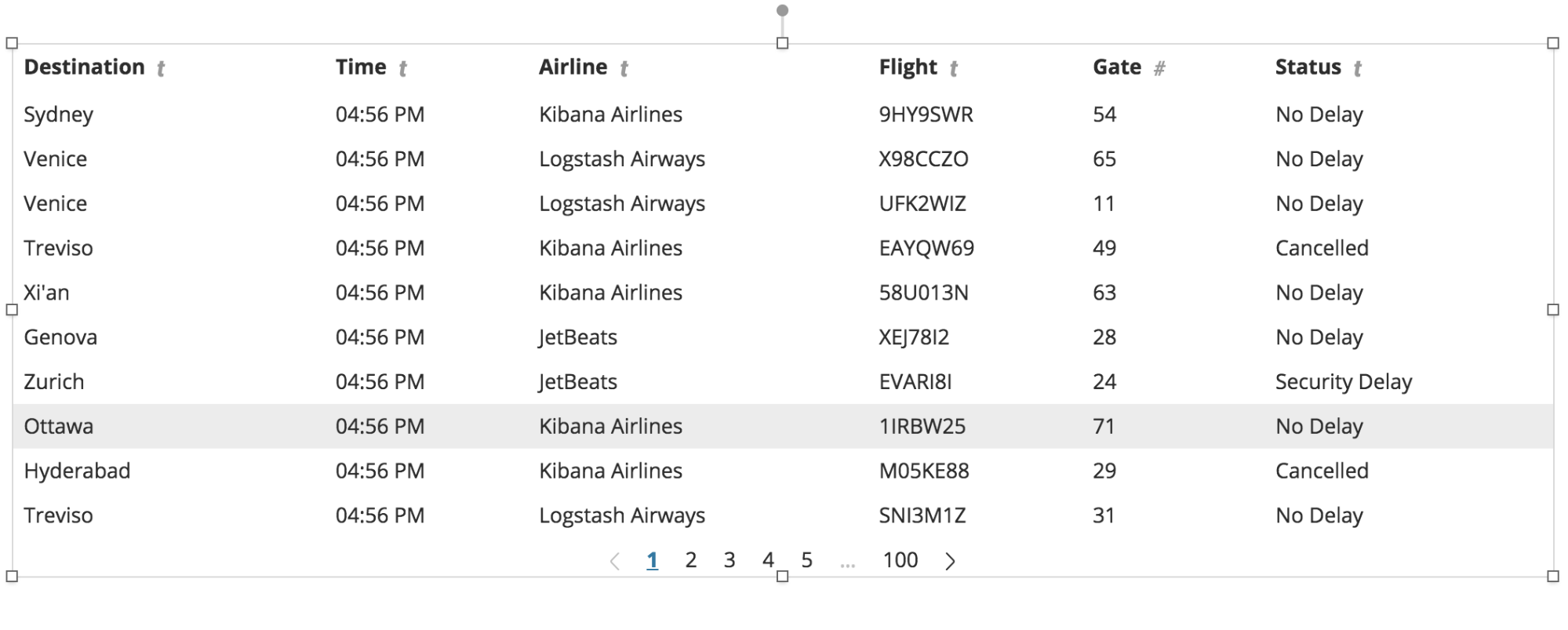Click the text type icon beside Flight

tap(953, 69)
